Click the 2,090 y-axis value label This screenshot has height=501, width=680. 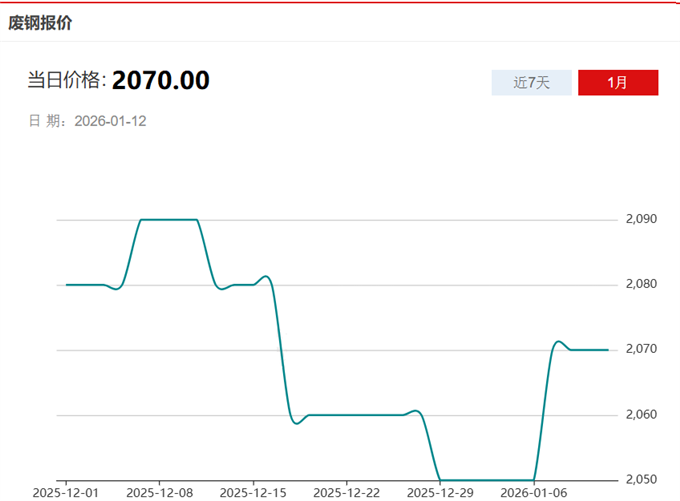pos(640,219)
